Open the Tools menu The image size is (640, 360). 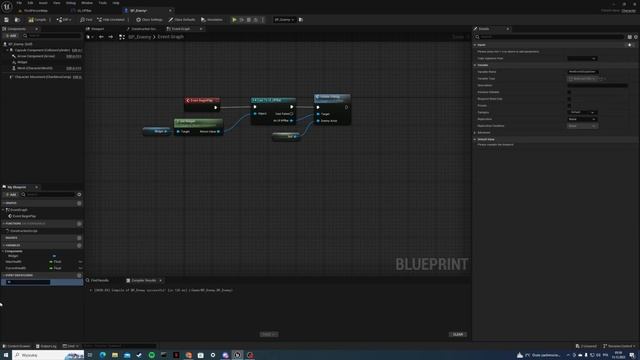pos(103,3)
